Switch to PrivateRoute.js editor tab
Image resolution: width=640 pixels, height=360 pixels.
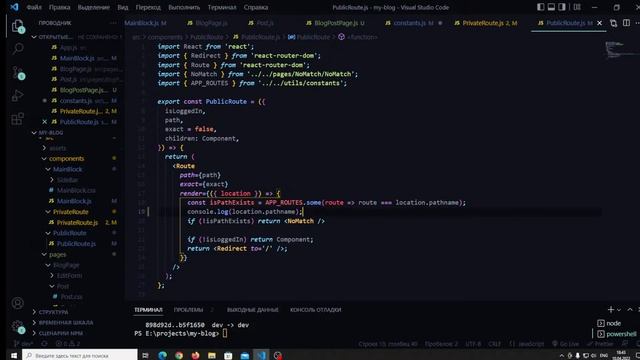click(x=486, y=23)
